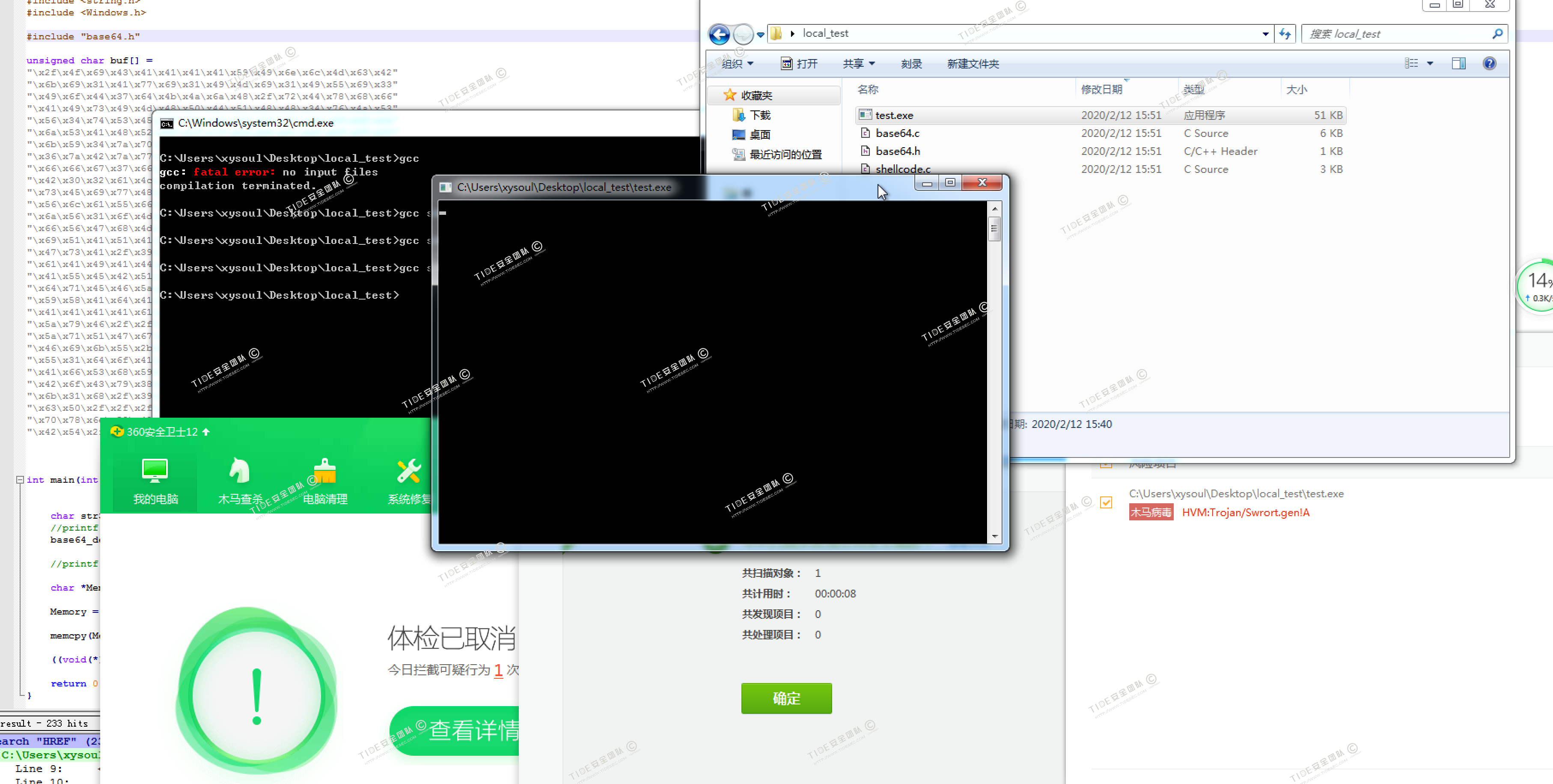The width and height of the screenshot is (1553, 784).
Task: Select the test.exe file entry
Action: [894, 115]
